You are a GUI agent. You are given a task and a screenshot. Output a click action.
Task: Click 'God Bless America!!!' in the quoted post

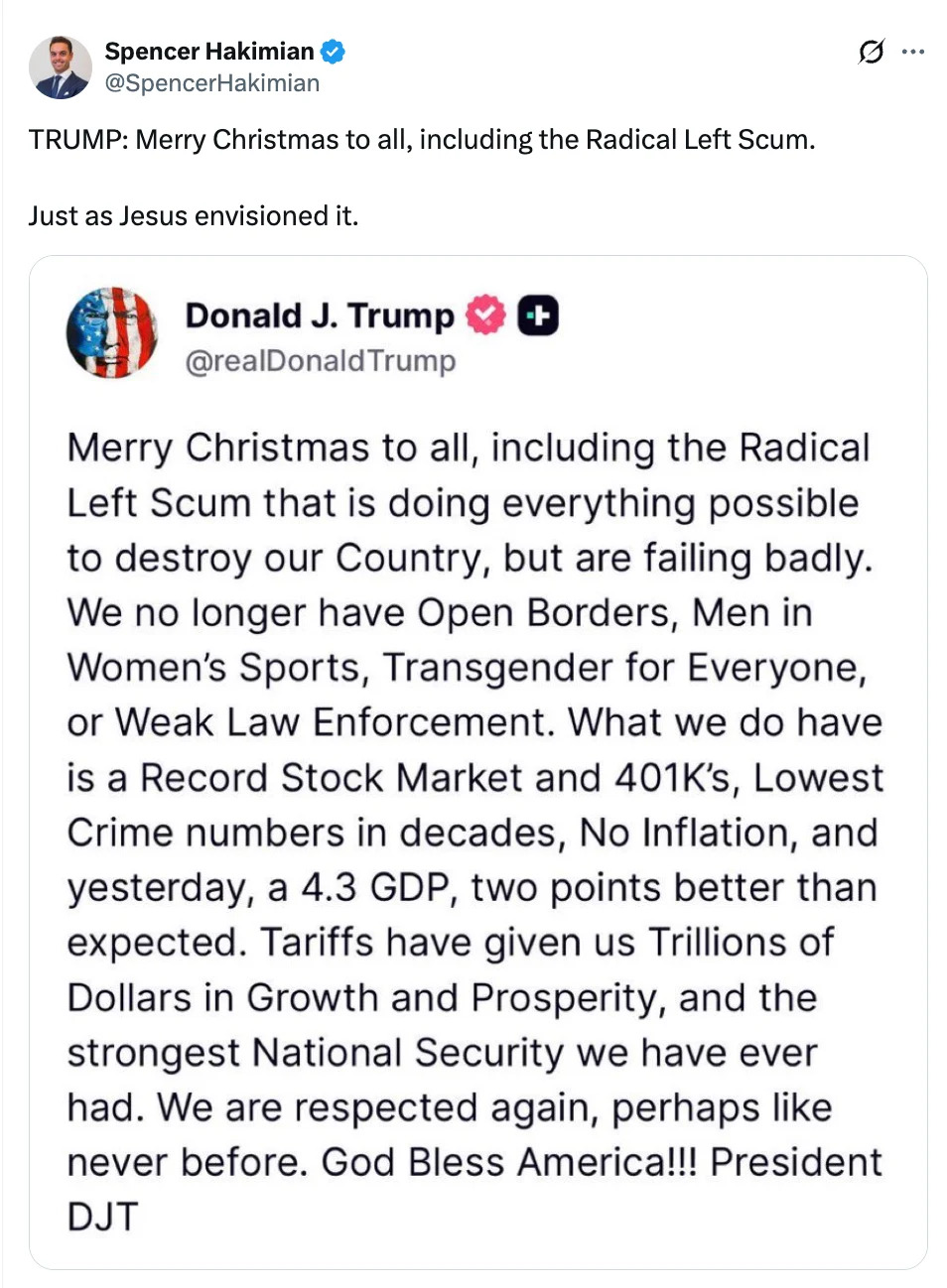pos(509,1162)
